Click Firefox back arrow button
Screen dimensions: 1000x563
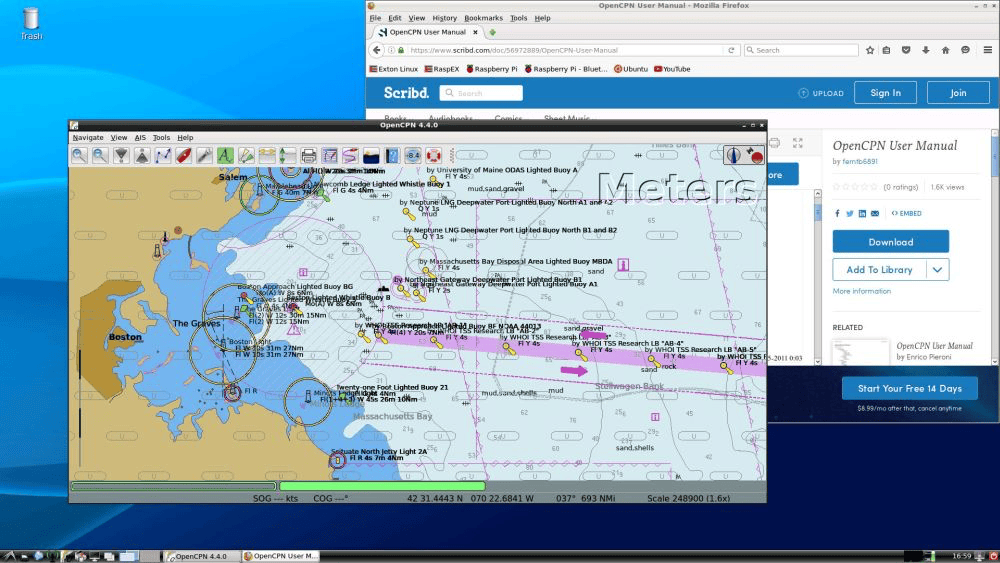coord(376,50)
